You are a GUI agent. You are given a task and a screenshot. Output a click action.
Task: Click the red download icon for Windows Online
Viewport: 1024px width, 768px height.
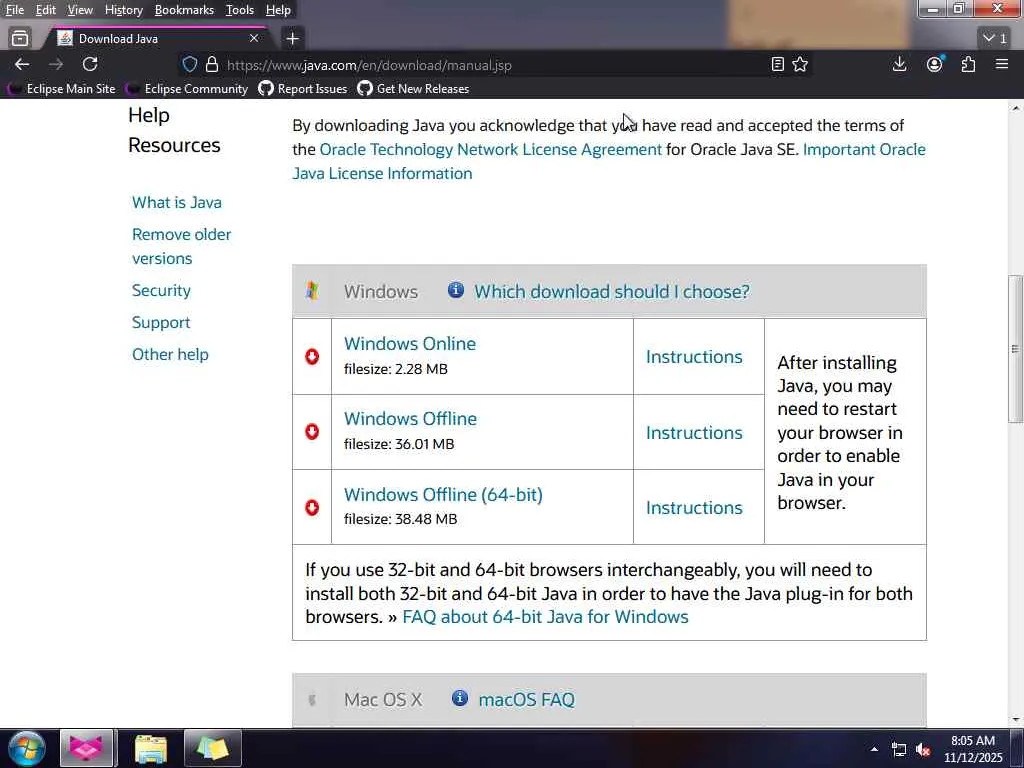coord(312,357)
